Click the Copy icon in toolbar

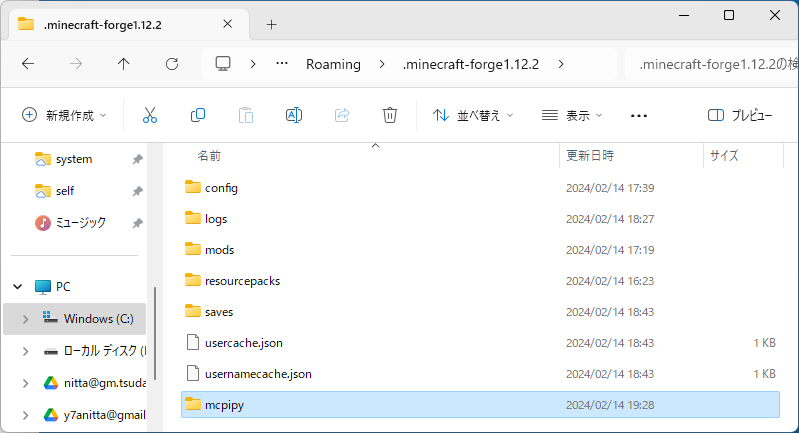(198, 115)
